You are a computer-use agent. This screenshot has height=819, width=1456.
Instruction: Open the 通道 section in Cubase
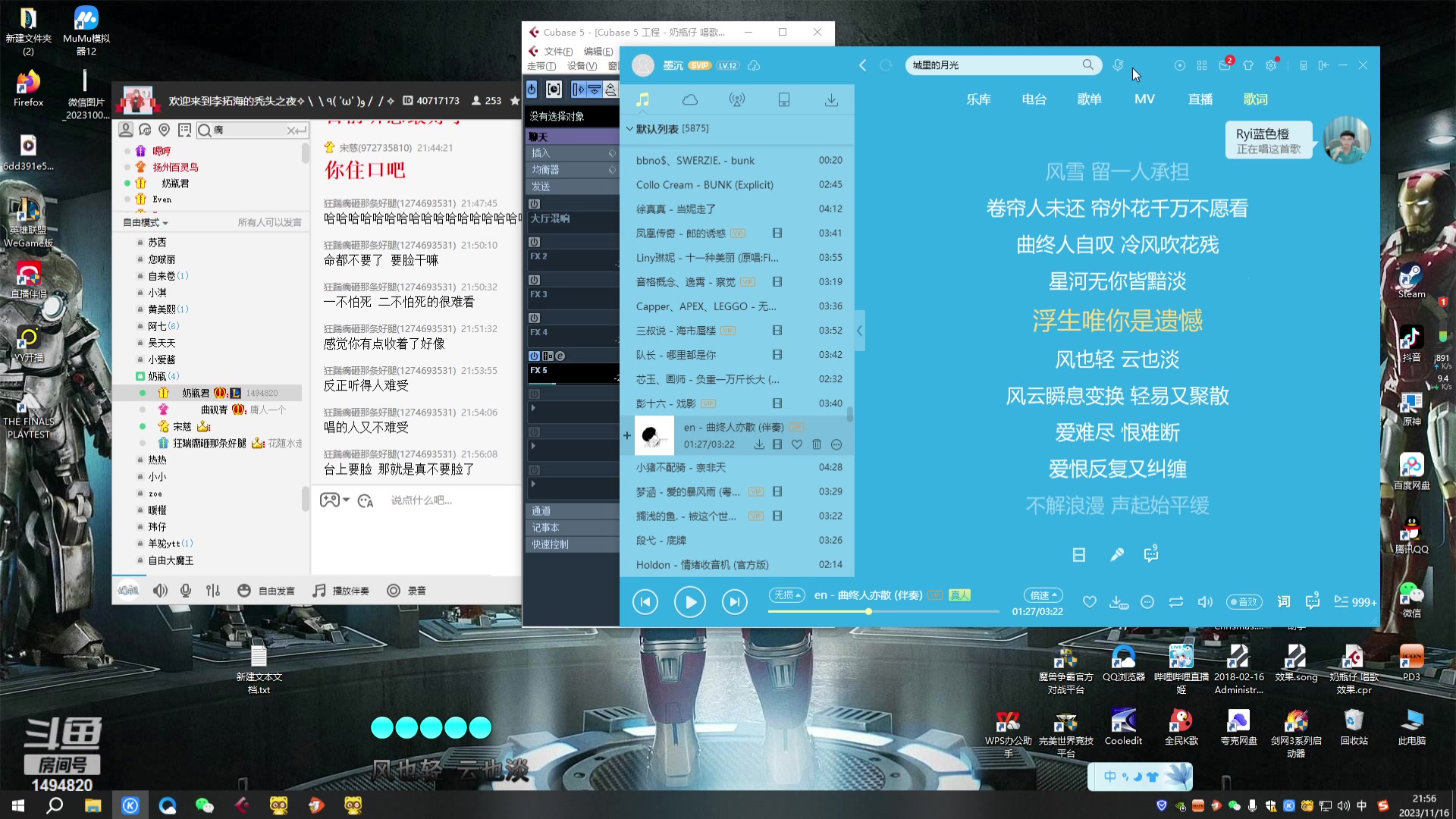click(573, 511)
